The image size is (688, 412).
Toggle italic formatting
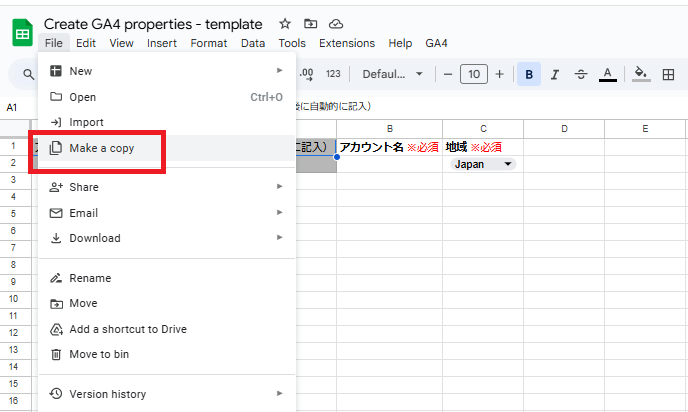[555, 74]
